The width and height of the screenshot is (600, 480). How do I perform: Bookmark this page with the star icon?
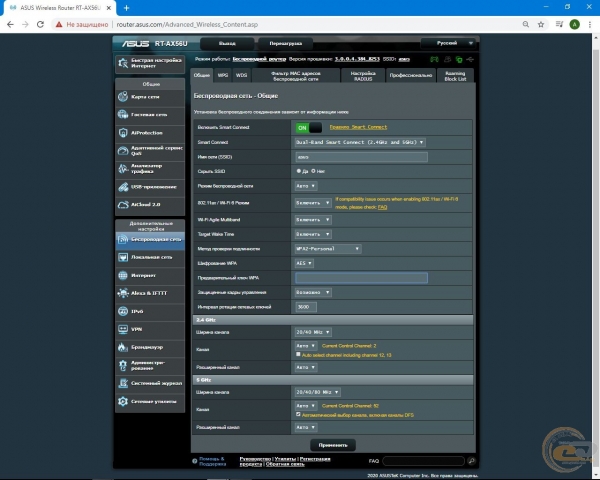click(x=541, y=24)
